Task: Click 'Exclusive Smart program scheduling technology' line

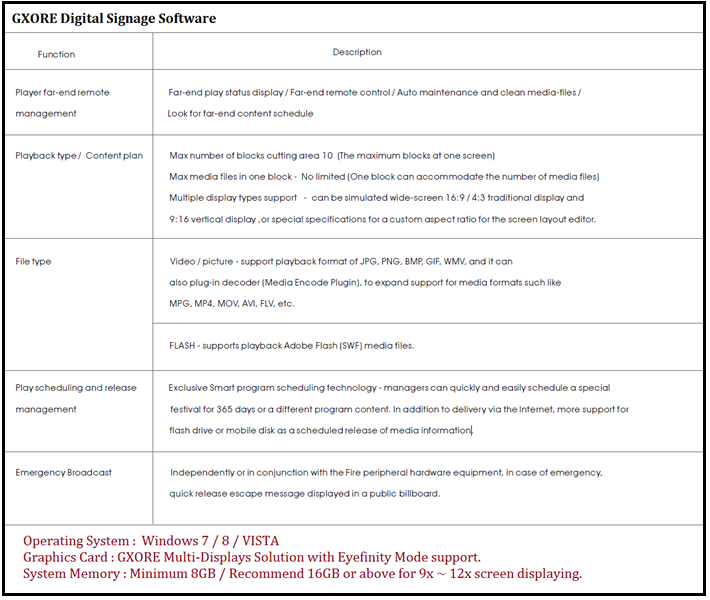Action: click(389, 388)
